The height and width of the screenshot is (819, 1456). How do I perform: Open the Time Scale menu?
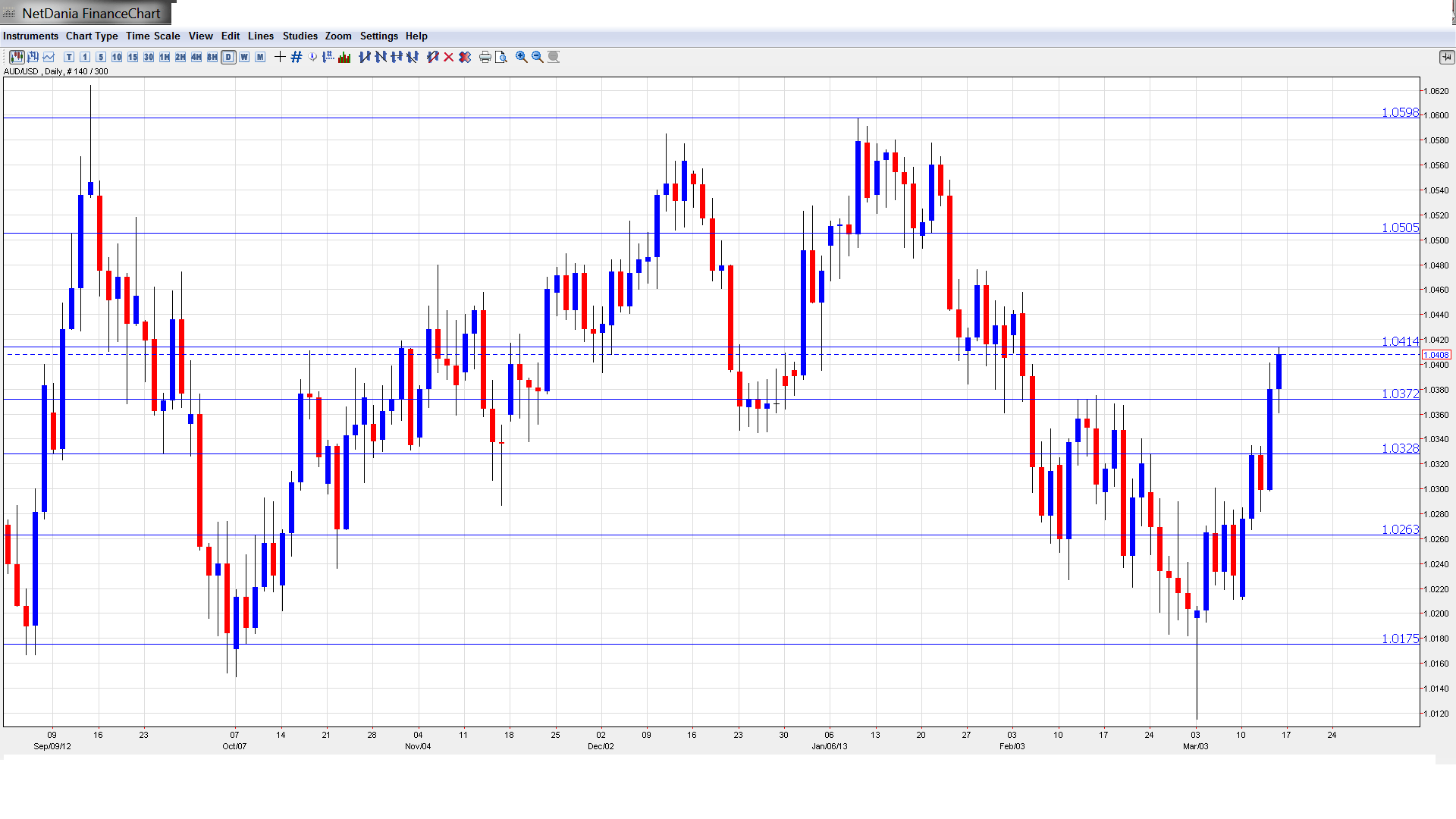click(152, 36)
